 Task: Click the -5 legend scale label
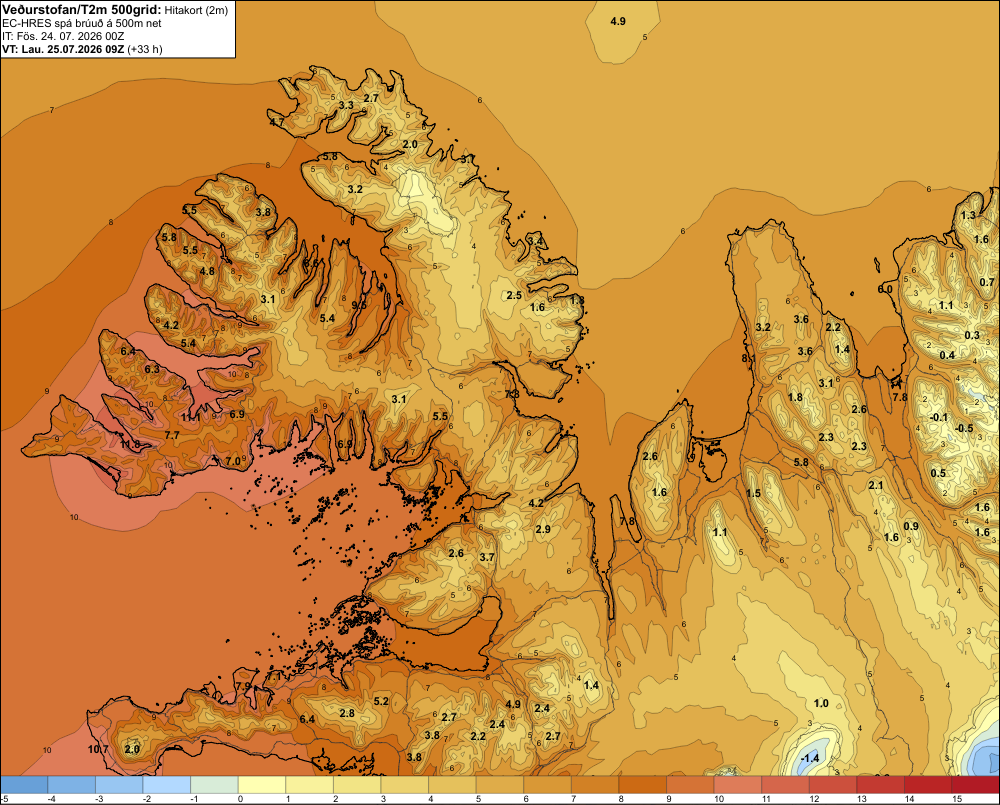(4, 799)
